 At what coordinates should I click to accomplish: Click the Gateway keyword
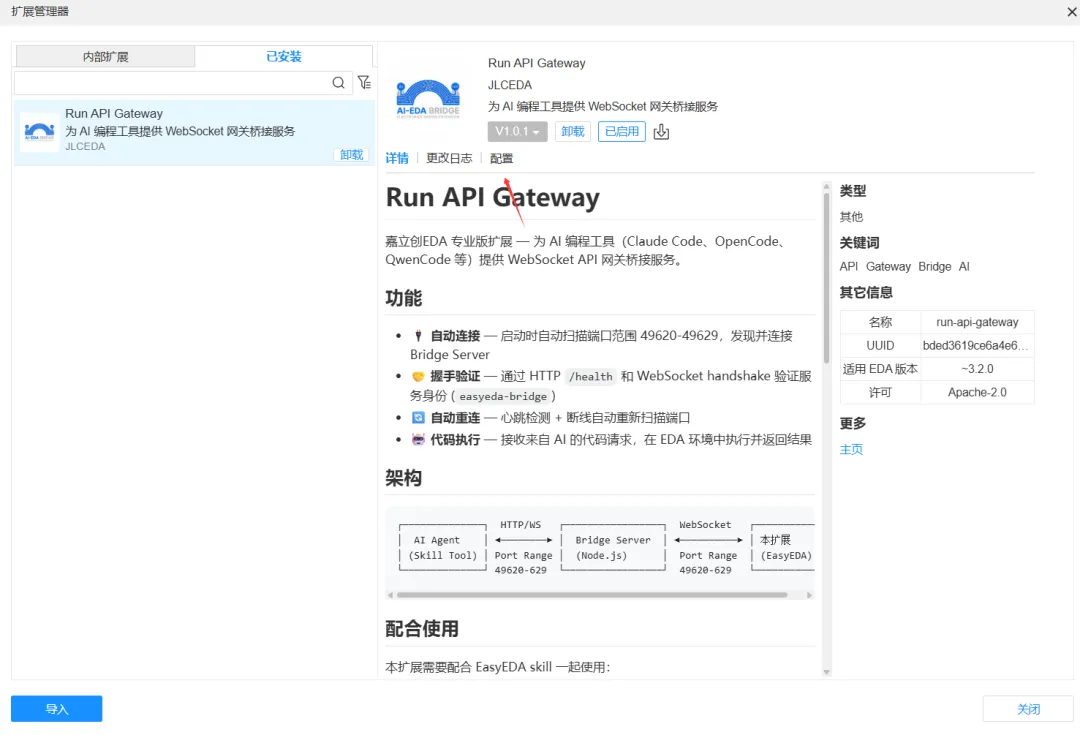pyautogui.click(x=888, y=267)
